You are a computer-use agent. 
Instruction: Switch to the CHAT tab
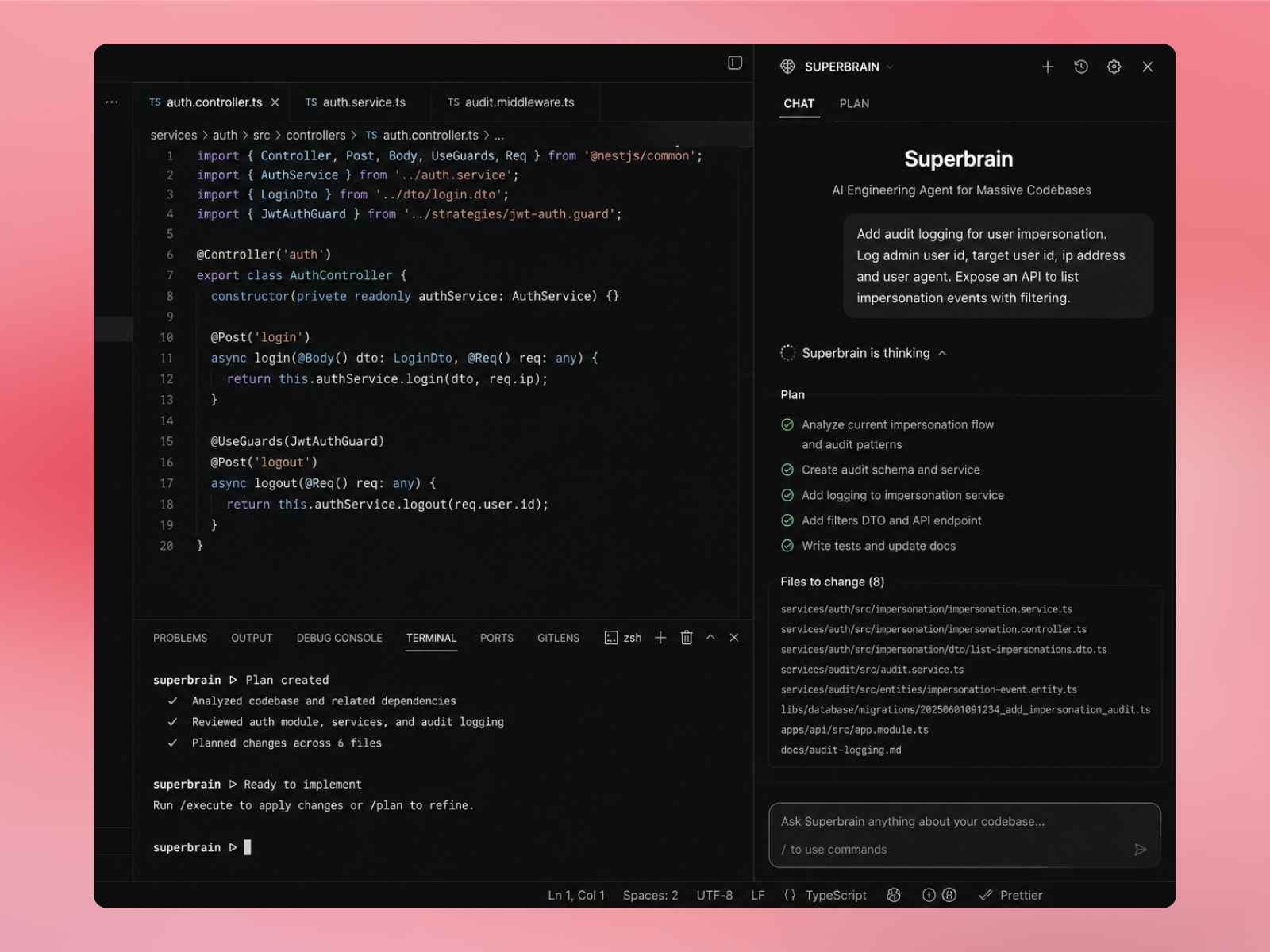point(799,103)
